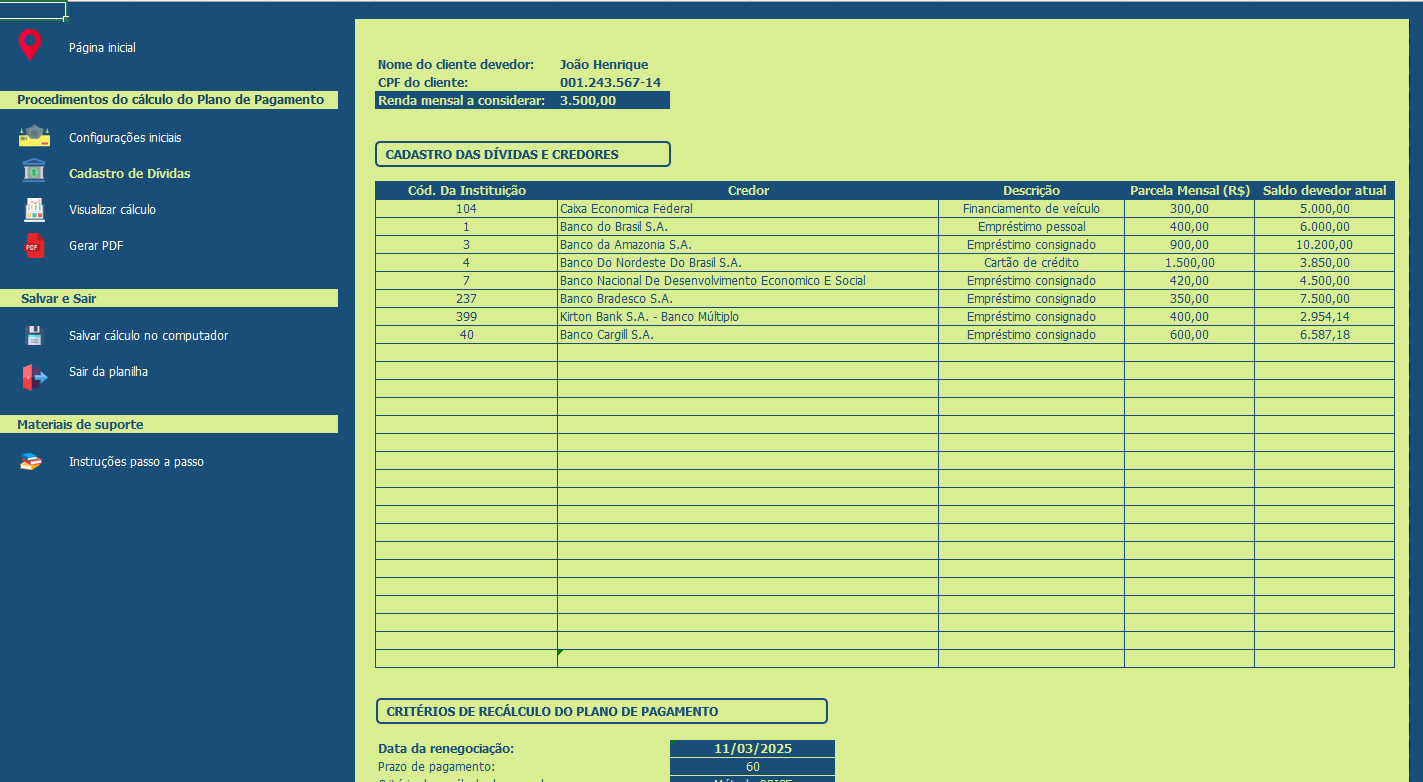Open Cadastro de Dívidas page
1423x782 pixels.
click(x=129, y=174)
